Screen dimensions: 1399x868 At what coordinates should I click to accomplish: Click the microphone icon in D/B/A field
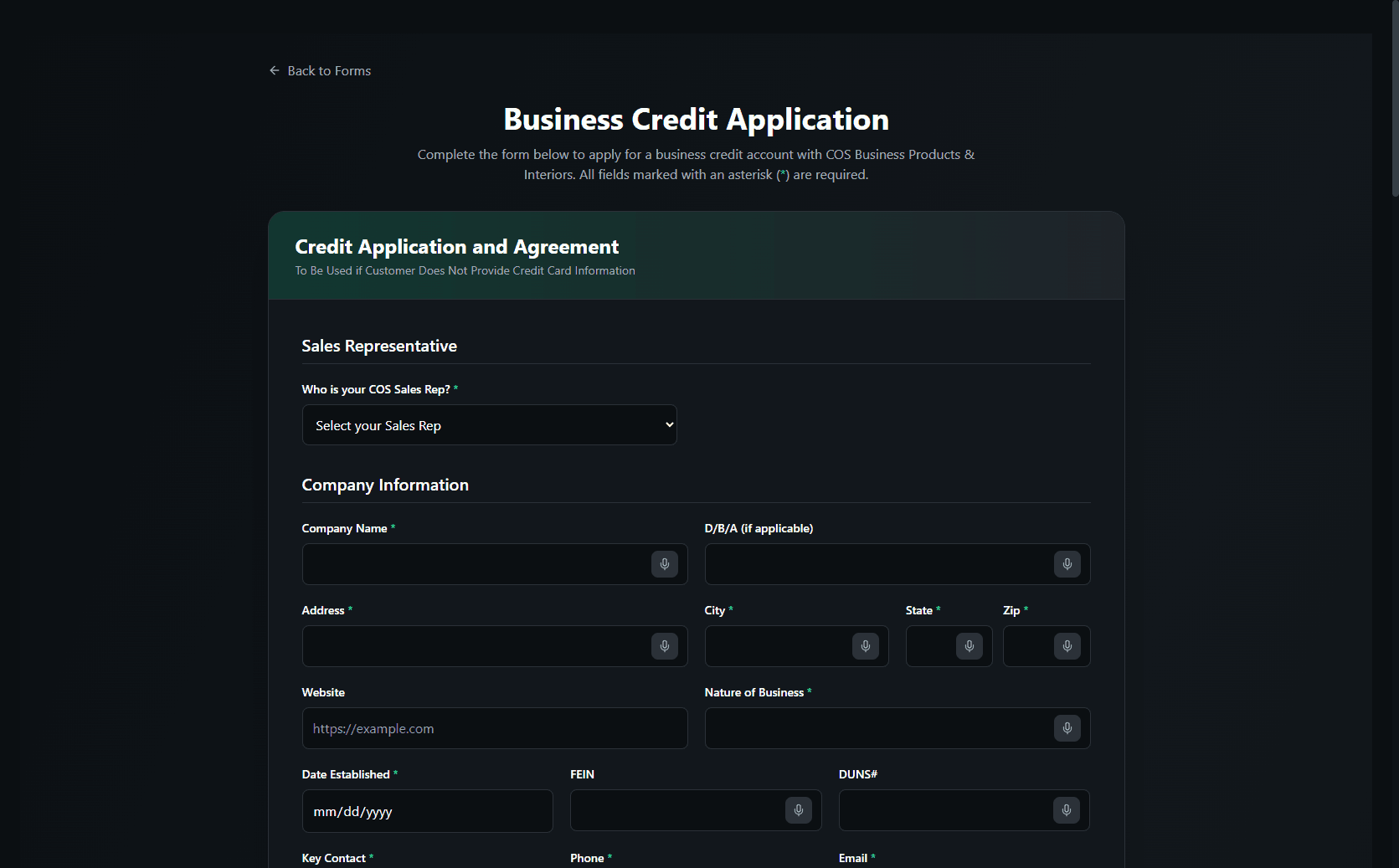click(1067, 564)
